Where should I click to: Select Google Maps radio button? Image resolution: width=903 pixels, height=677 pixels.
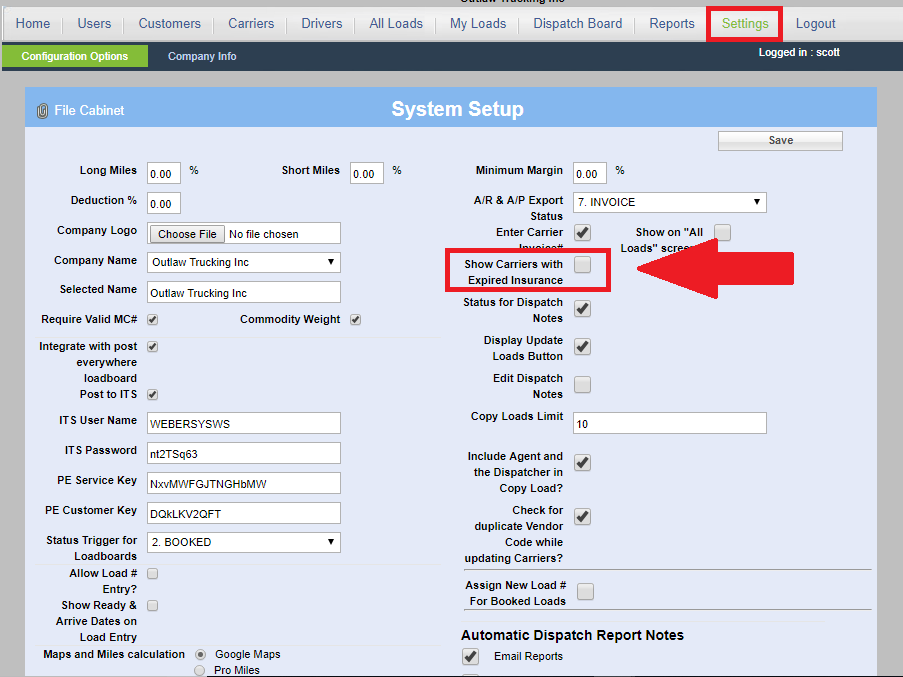[201, 654]
